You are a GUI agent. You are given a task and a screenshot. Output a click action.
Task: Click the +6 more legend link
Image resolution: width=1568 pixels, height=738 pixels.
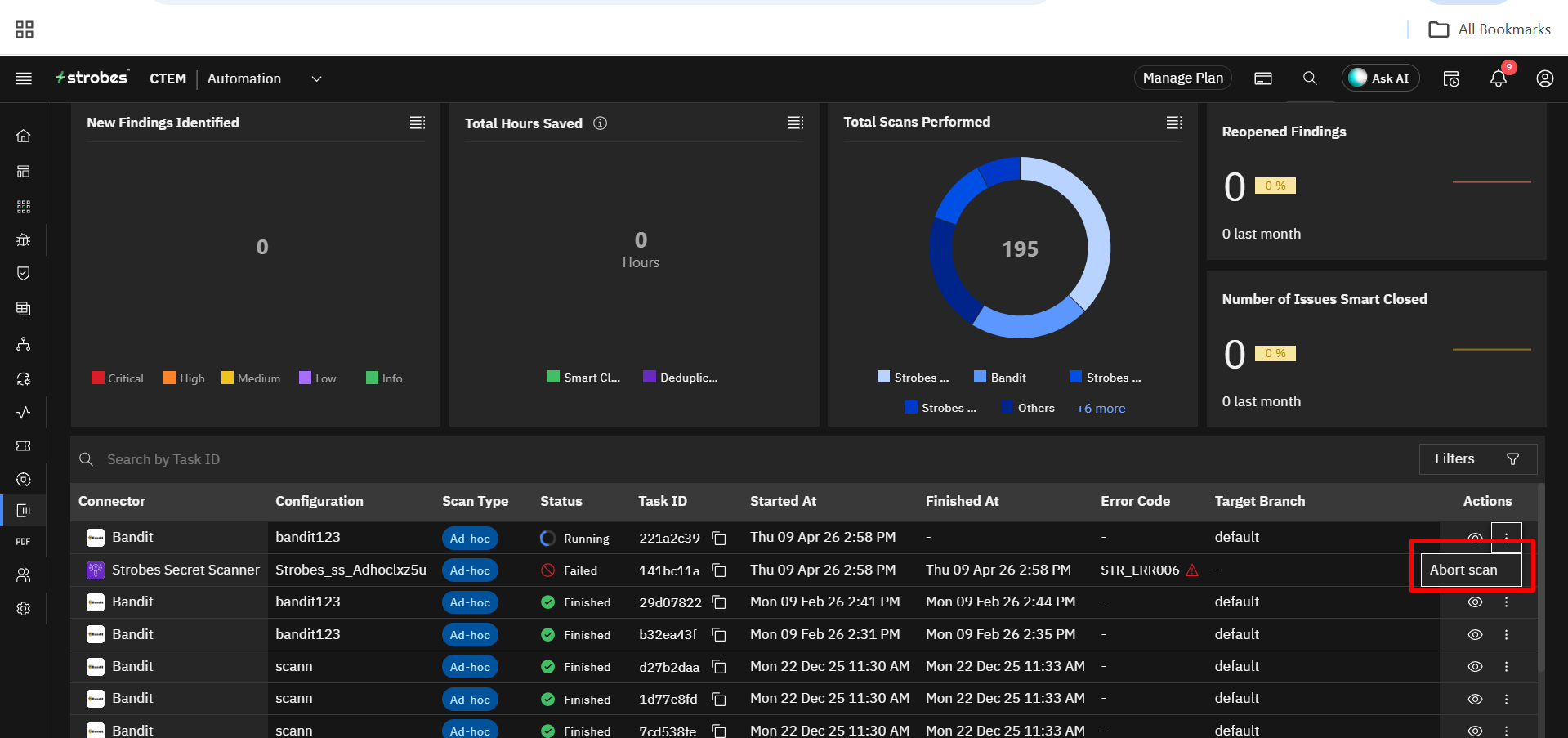1101,409
